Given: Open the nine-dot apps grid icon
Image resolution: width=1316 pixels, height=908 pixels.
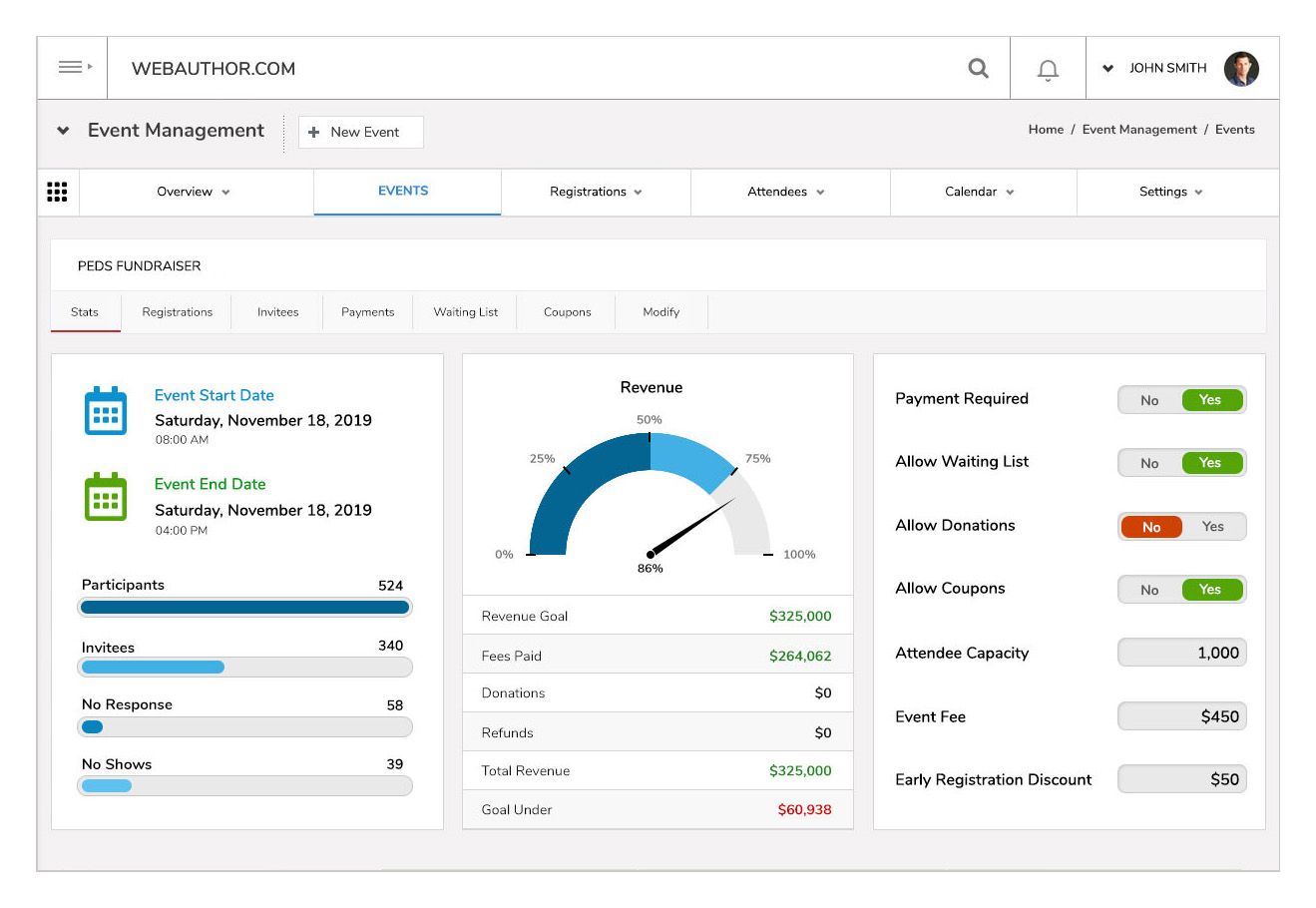Looking at the screenshot, I should 57,192.
